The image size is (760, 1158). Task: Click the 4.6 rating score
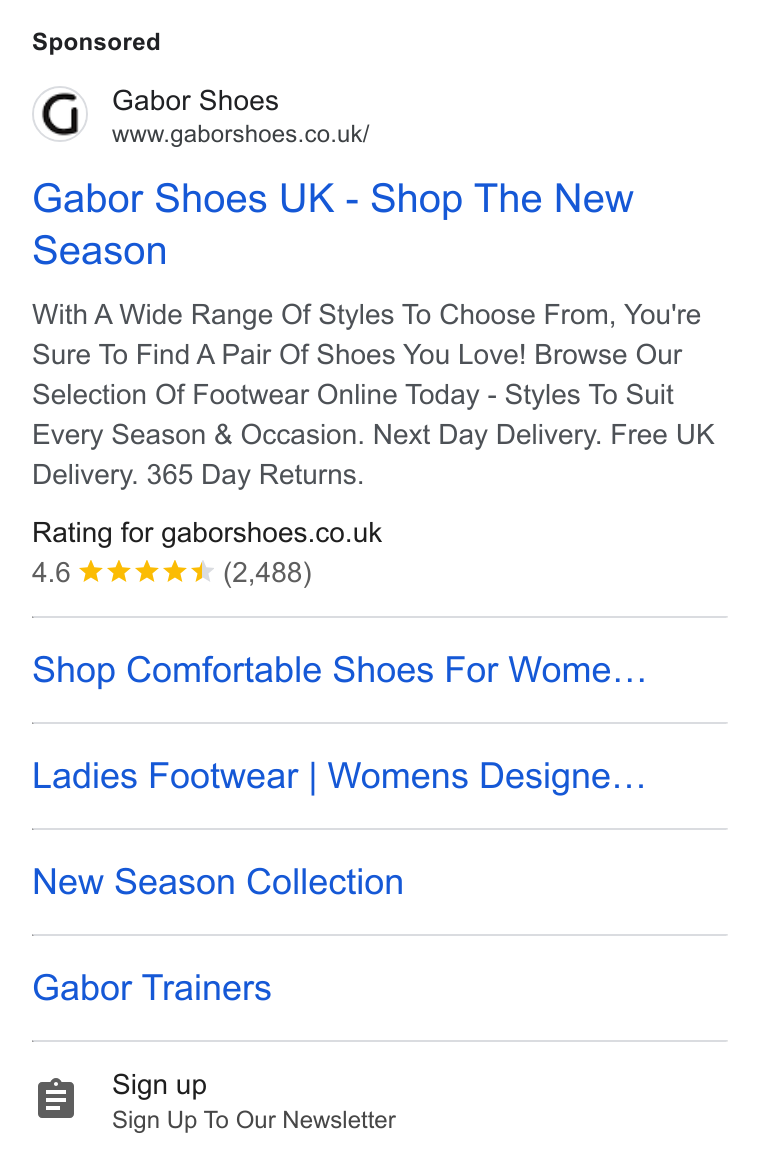51,572
